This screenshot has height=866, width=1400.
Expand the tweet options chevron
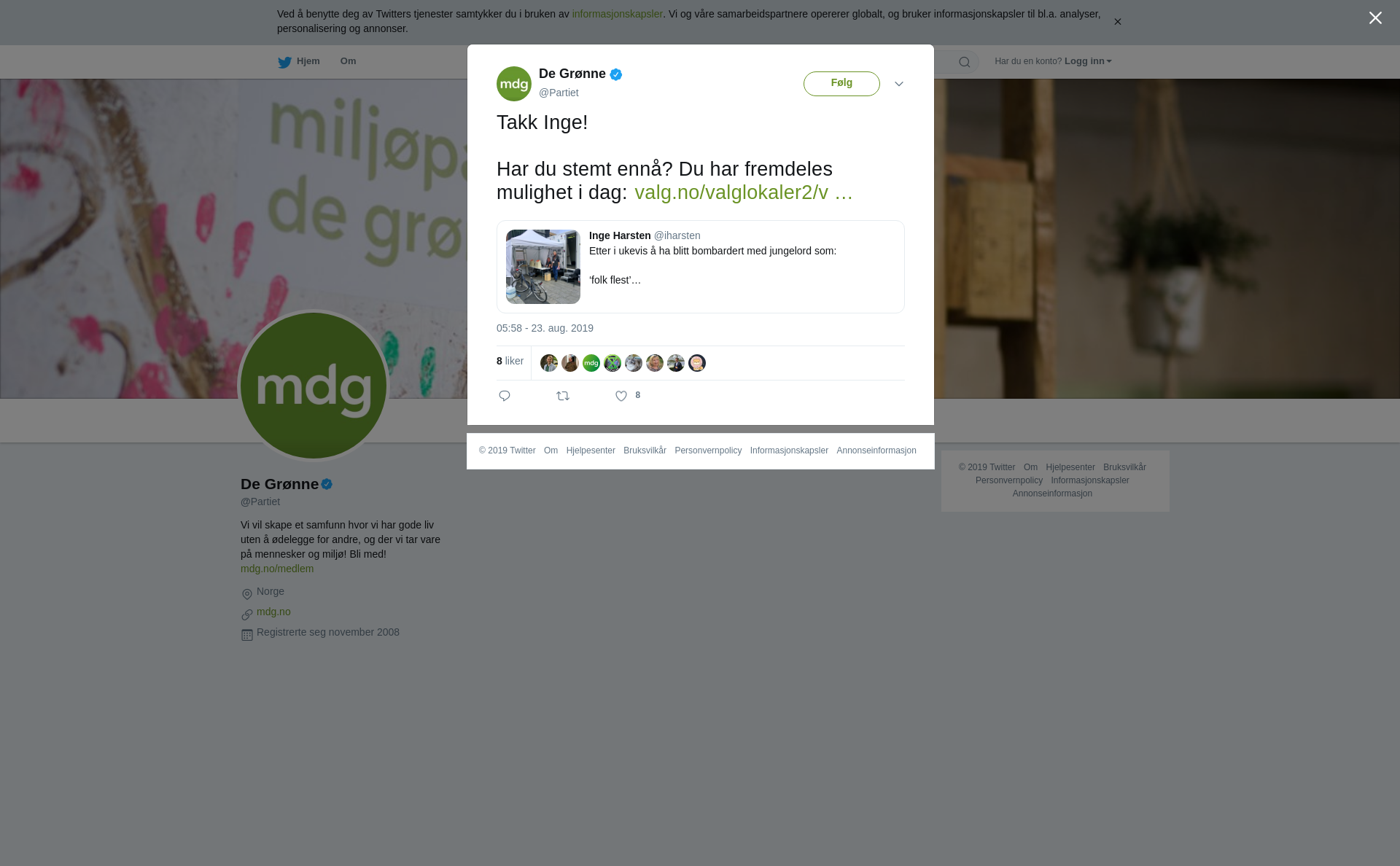[x=899, y=84]
